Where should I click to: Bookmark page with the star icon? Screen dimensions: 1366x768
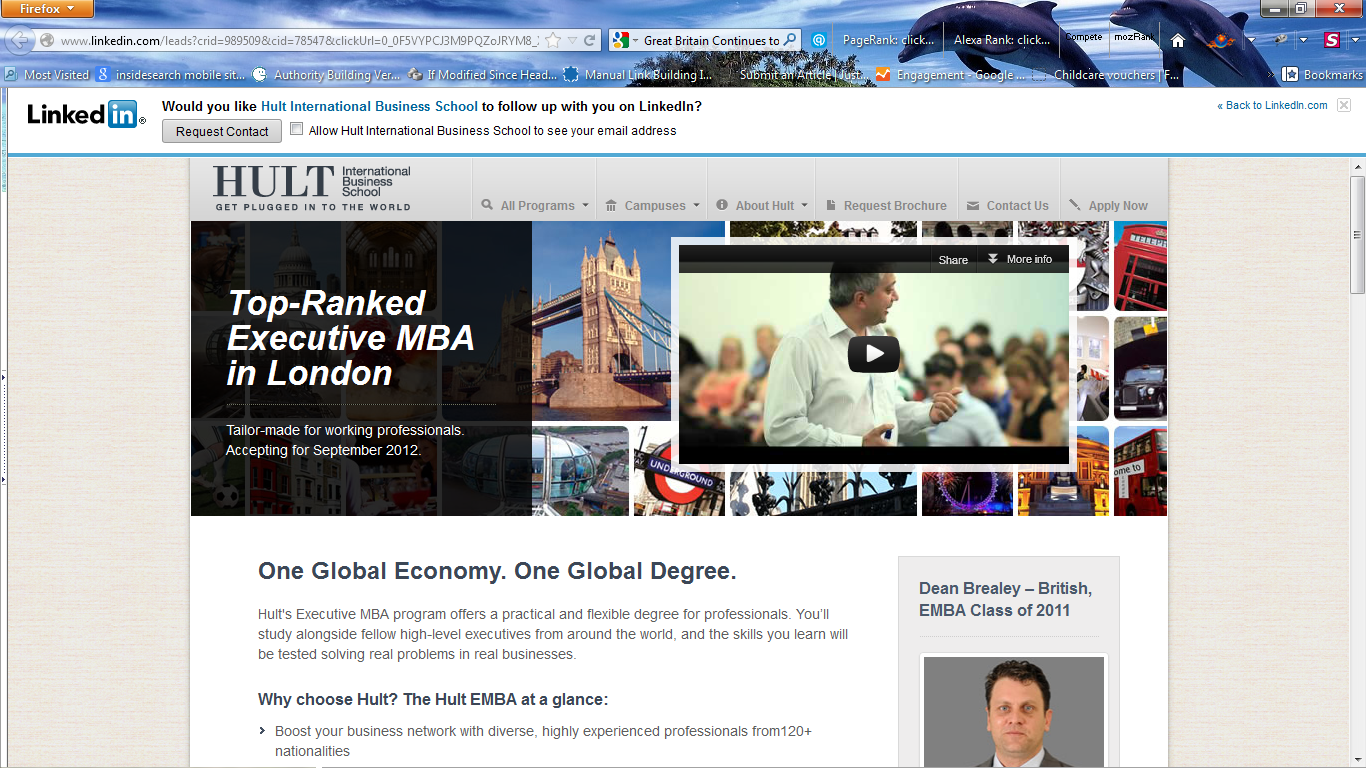tap(553, 41)
